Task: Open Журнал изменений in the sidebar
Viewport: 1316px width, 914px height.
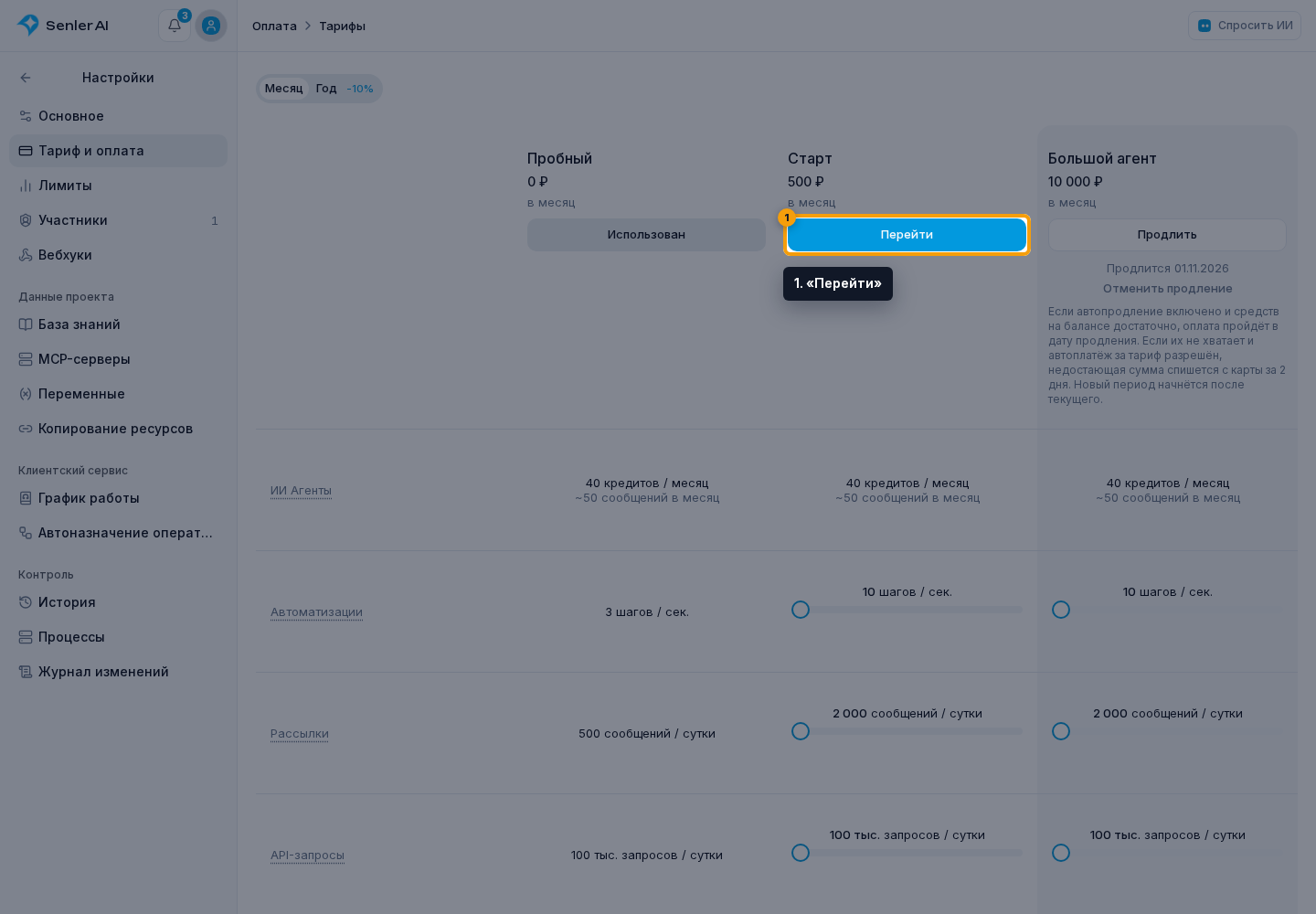Action: pos(118,672)
